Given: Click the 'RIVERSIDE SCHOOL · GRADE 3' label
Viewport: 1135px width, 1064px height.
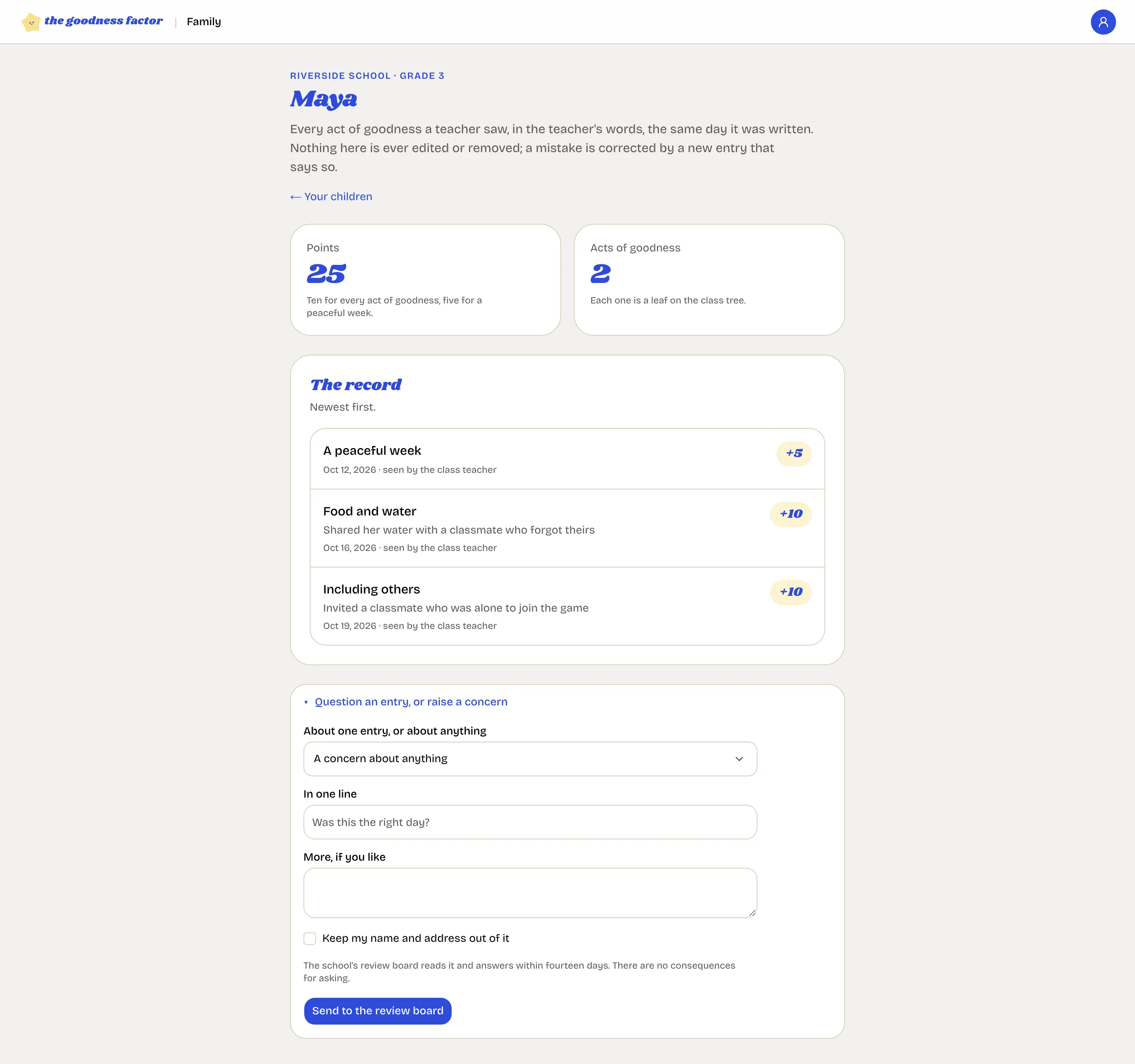Looking at the screenshot, I should pos(367,76).
